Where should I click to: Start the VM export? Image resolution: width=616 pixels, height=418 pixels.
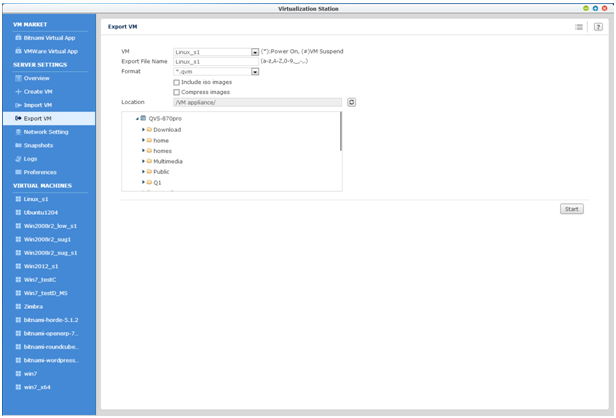(572, 209)
